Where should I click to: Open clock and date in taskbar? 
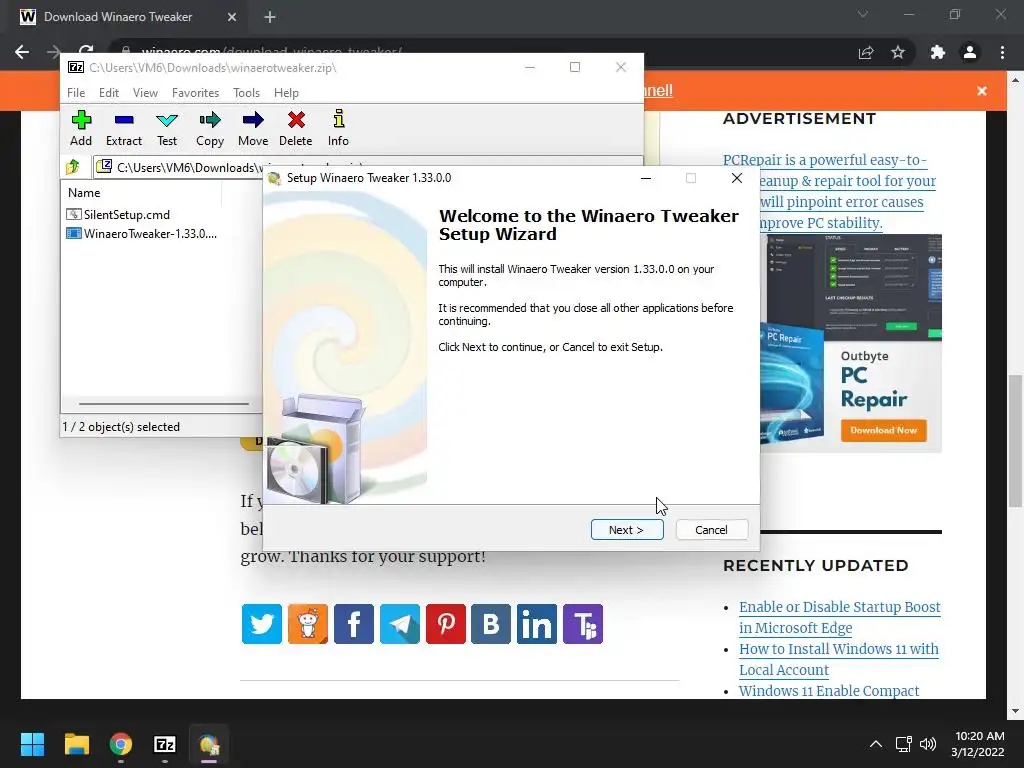(x=978, y=744)
